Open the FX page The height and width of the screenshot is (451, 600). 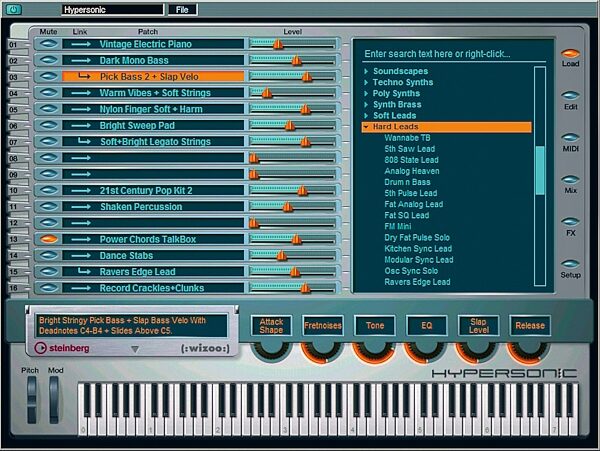point(570,221)
